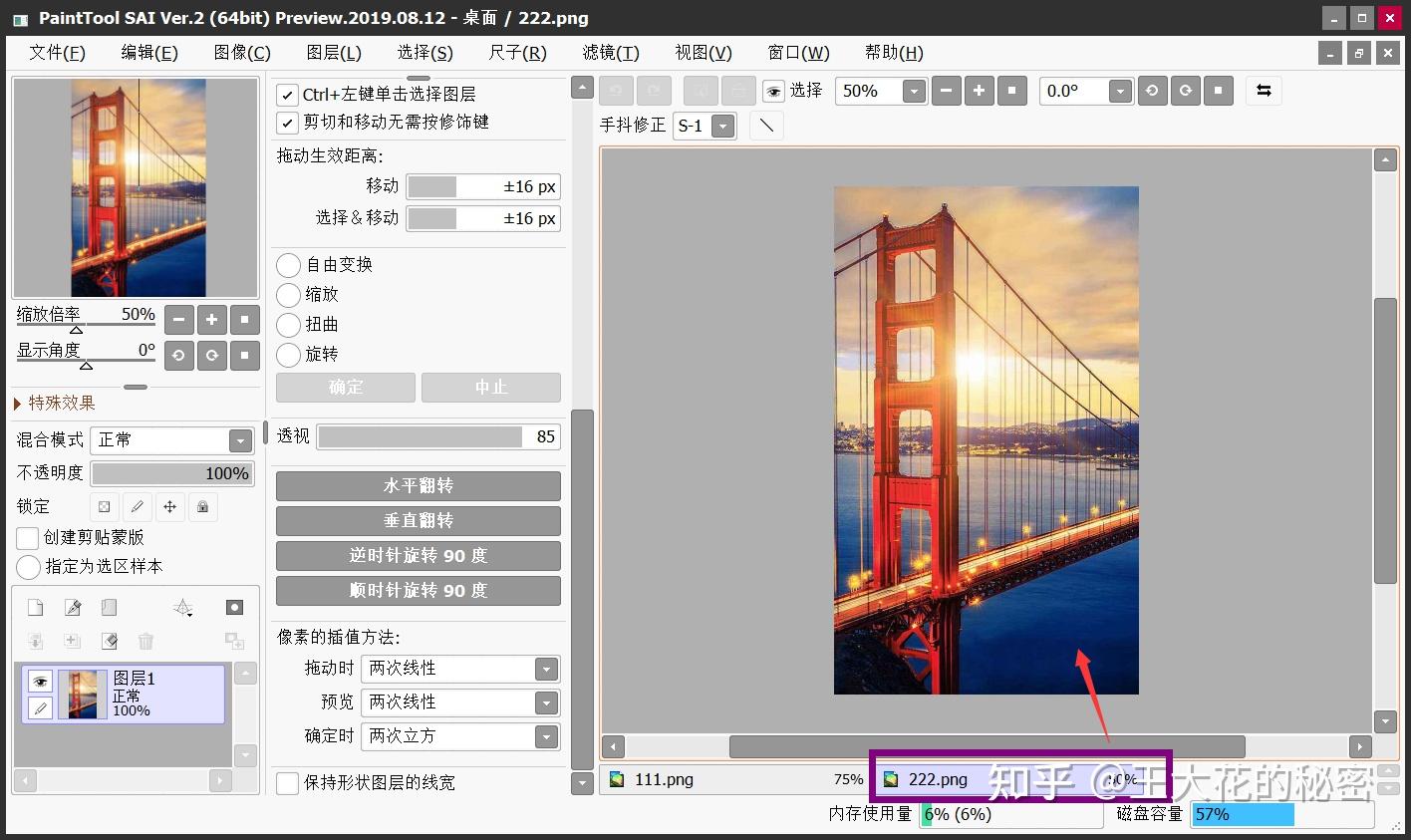Screen dimensions: 1411x840
Task: Create a new normal layer
Action: [x=35, y=608]
